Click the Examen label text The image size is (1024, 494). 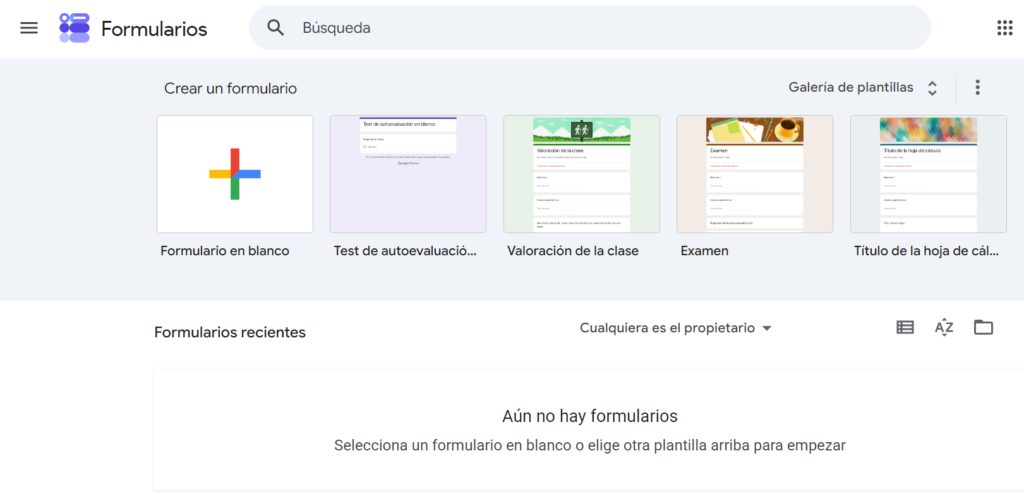[705, 251]
